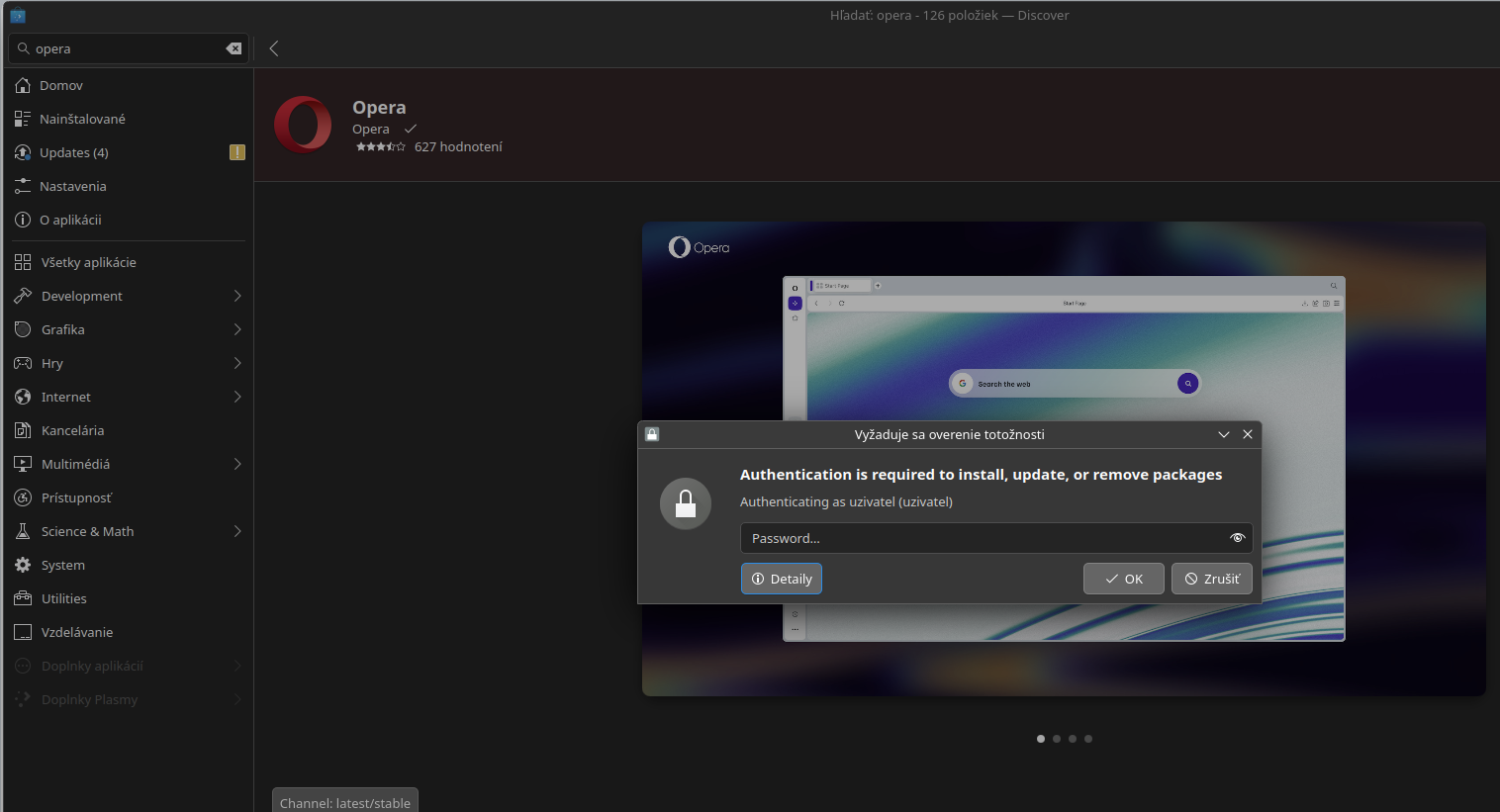Select second screenshot carousel dot
The image size is (1500, 812).
coord(1057,739)
